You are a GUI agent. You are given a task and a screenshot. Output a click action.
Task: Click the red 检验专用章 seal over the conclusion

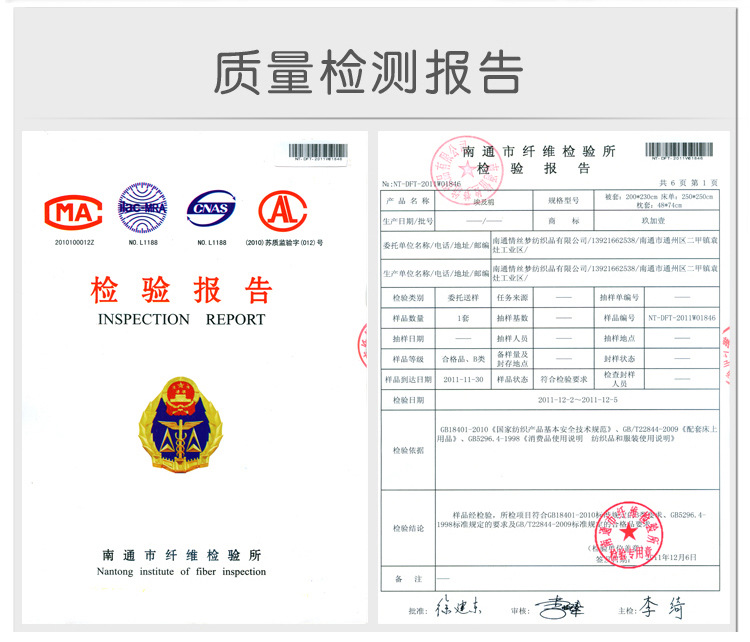[x=628, y=535]
